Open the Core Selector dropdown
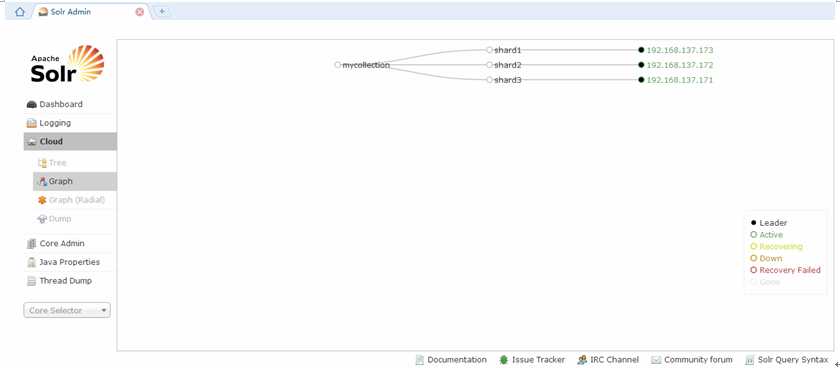The height and width of the screenshot is (368, 840). 67,310
